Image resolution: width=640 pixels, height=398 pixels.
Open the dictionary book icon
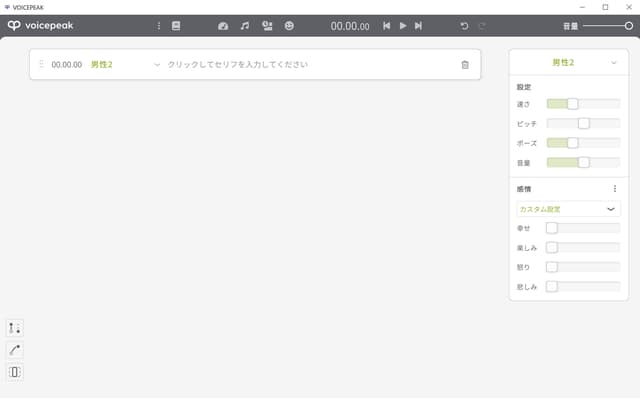(x=176, y=26)
